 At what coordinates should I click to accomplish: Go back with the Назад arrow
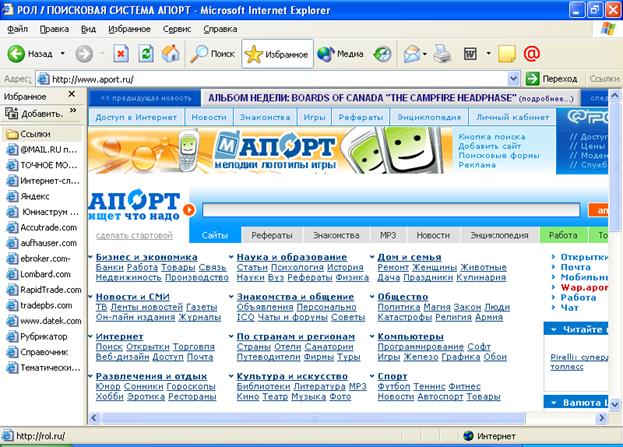coord(30,54)
